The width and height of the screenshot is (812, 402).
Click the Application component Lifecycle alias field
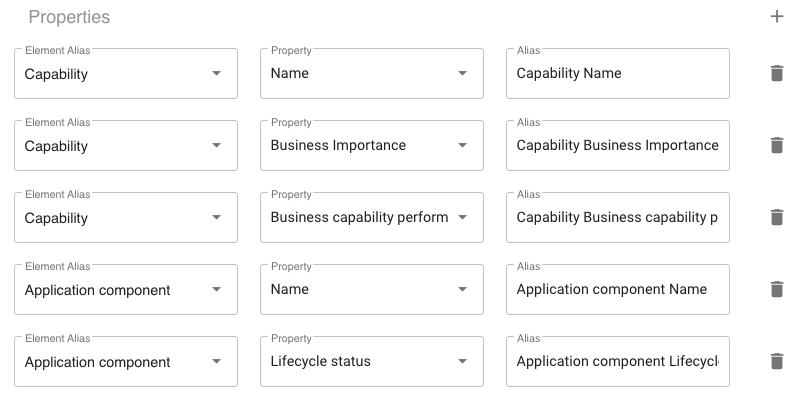click(617, 362)
